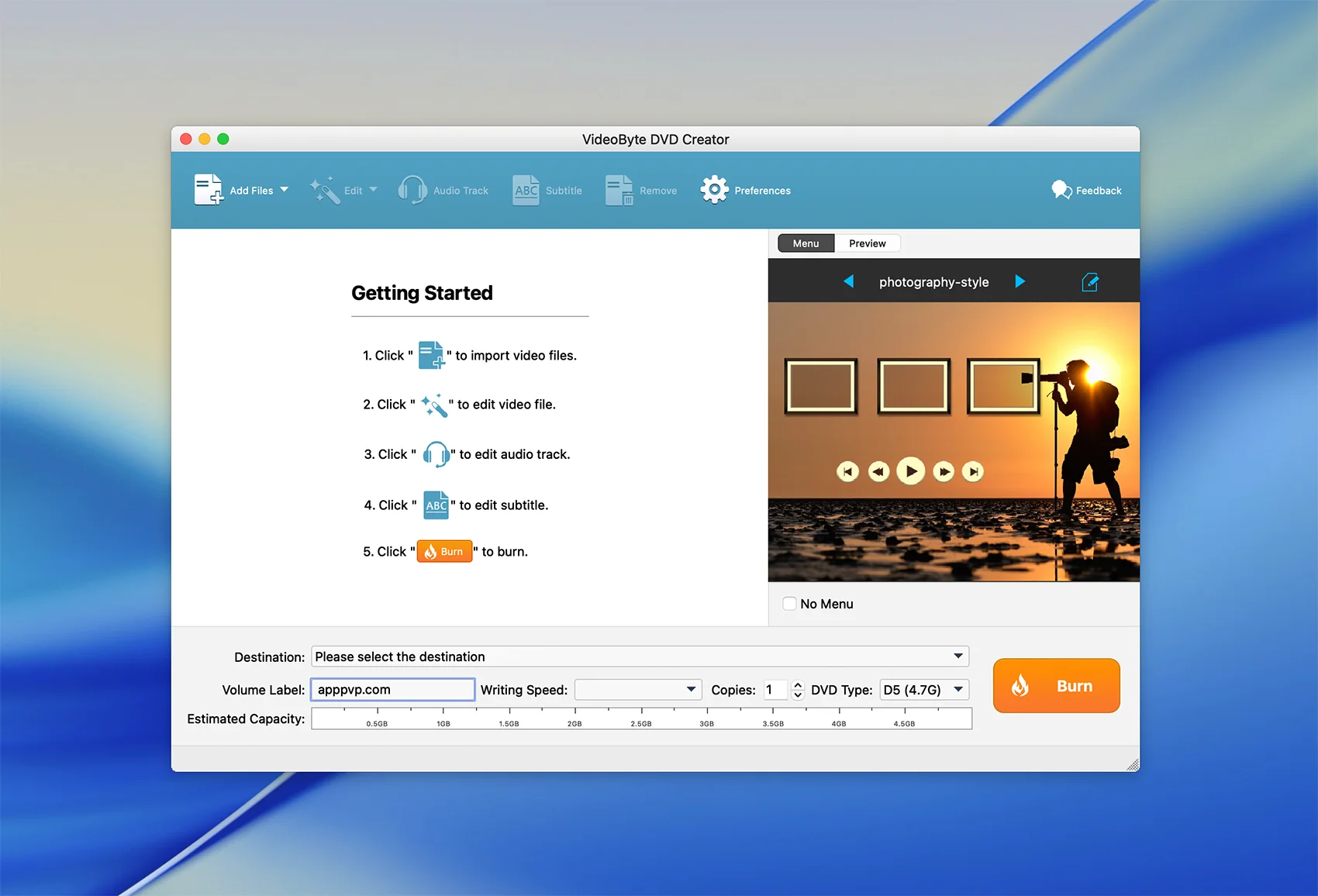Expand the Add Files dropdown arrow
Viewport: 1318px width, 896px height.
click(284, 190)
